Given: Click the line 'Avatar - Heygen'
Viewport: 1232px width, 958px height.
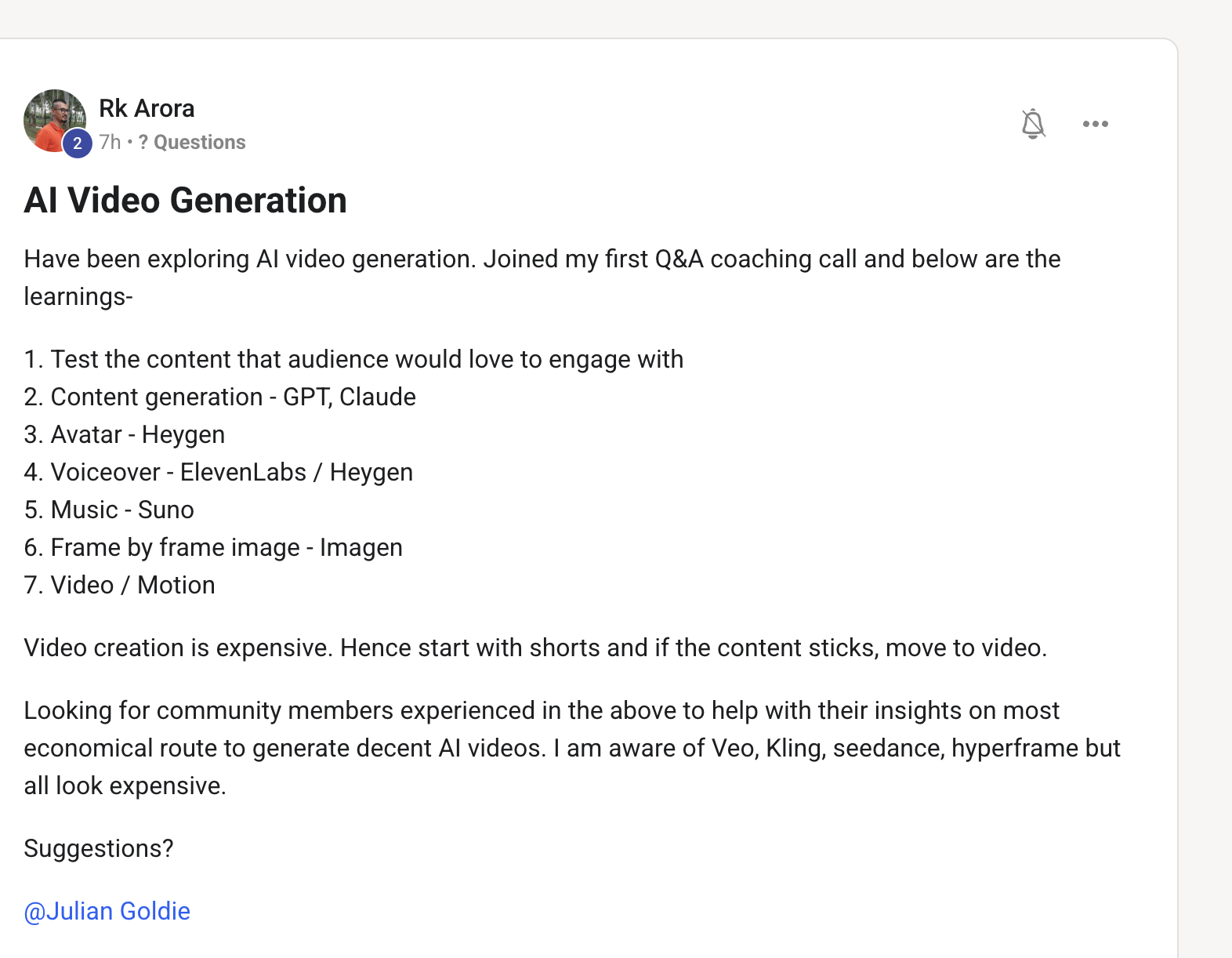Looking at the screenshot, I should coord(125,434).
